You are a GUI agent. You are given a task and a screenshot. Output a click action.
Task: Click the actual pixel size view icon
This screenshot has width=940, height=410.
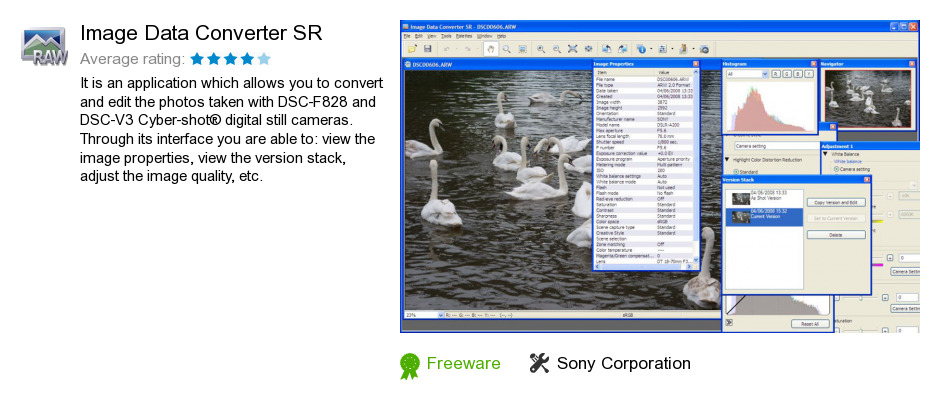click(x=589, y=49)
